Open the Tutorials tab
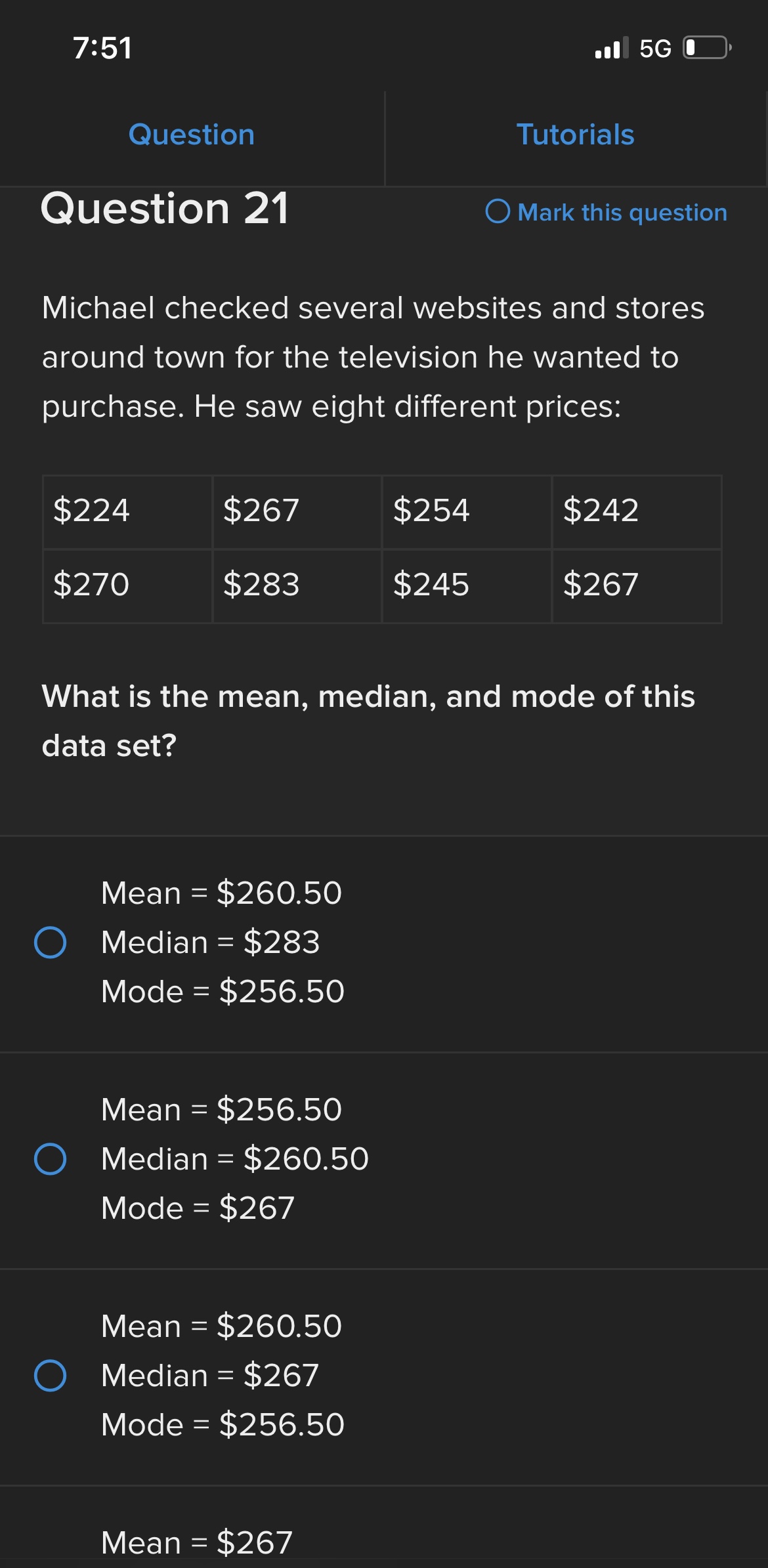This screenshot has width=768, height=1568. [575, 135]
